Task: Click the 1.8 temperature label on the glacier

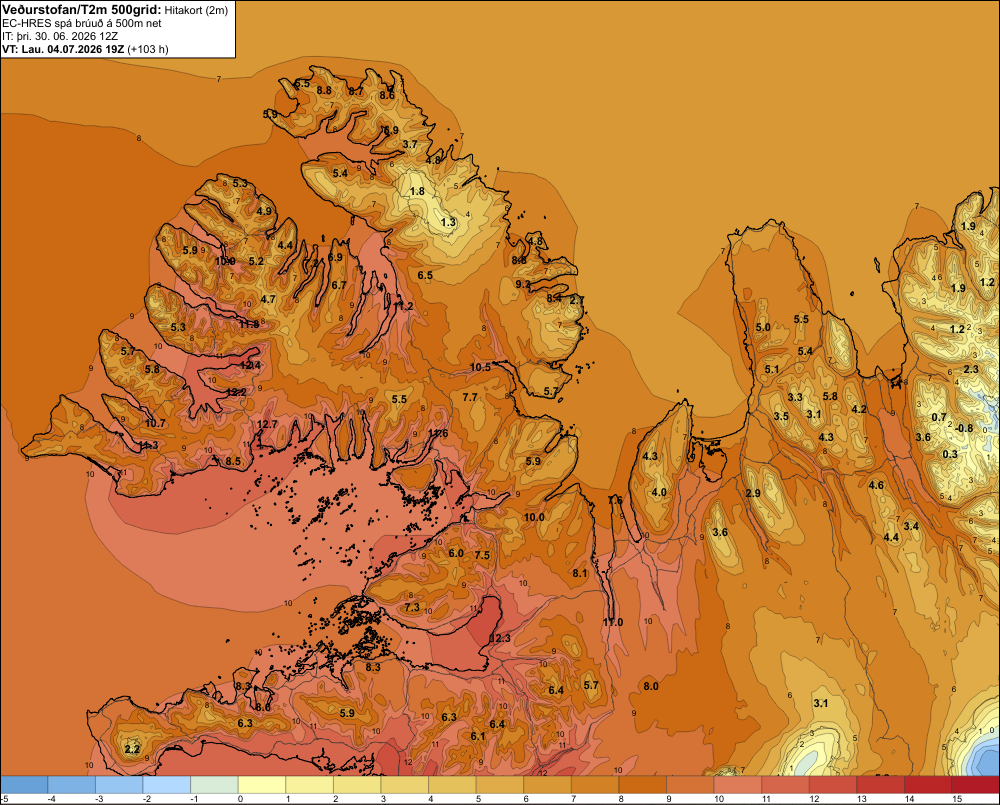Action: click(x=417, y=191)
